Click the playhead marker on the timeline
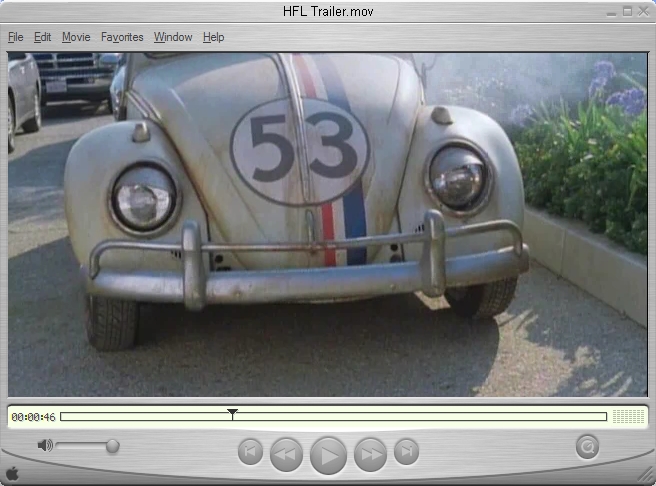The width and height of the screenshot is (656, 486). coord(232,414)
